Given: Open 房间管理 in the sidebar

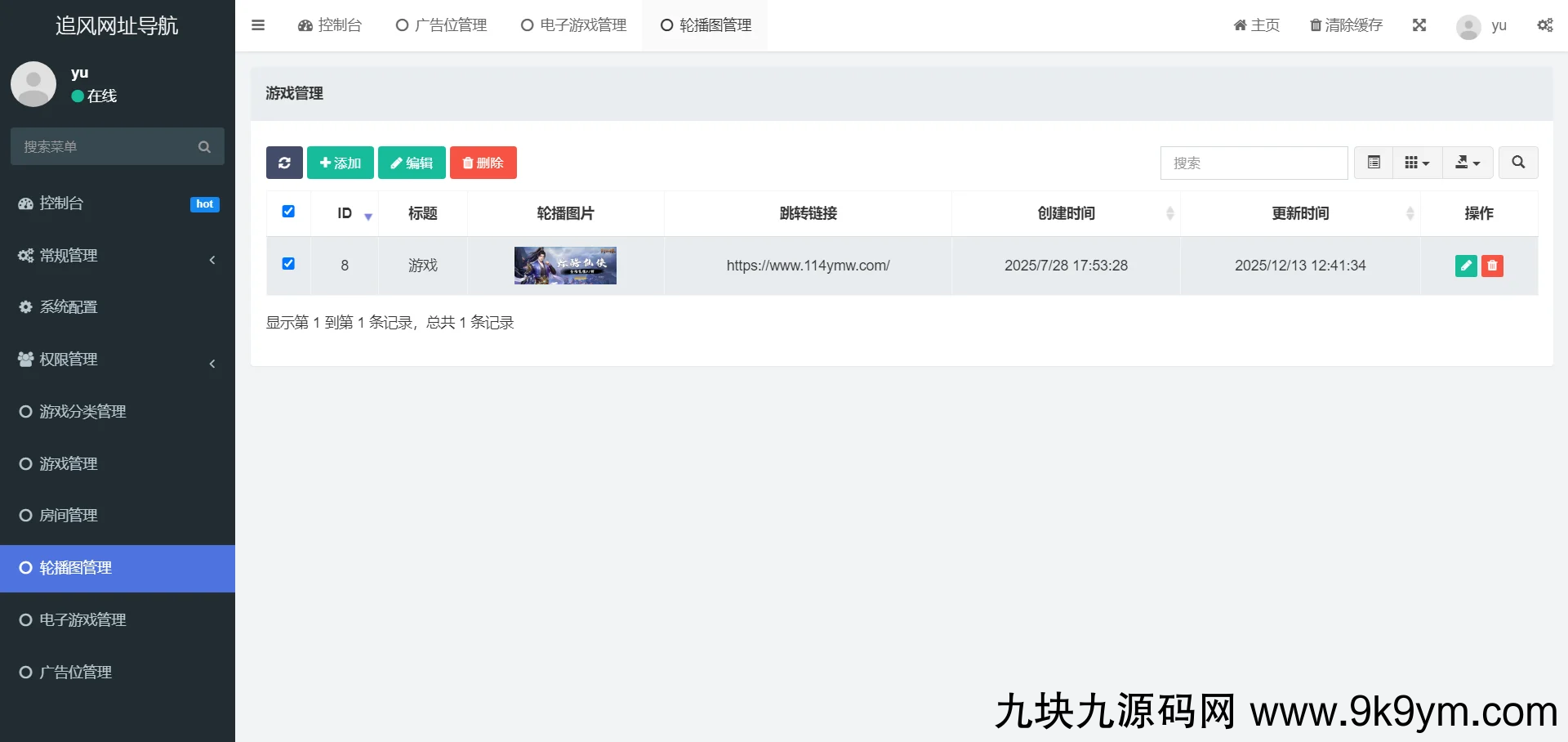Looking at the screenshot, I should tap(69, 516).
